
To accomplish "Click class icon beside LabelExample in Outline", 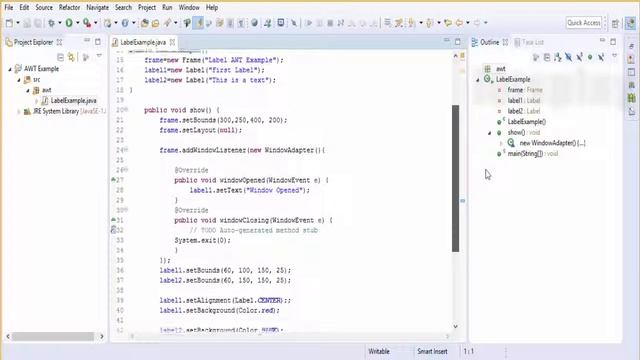I will pos(488,79).
